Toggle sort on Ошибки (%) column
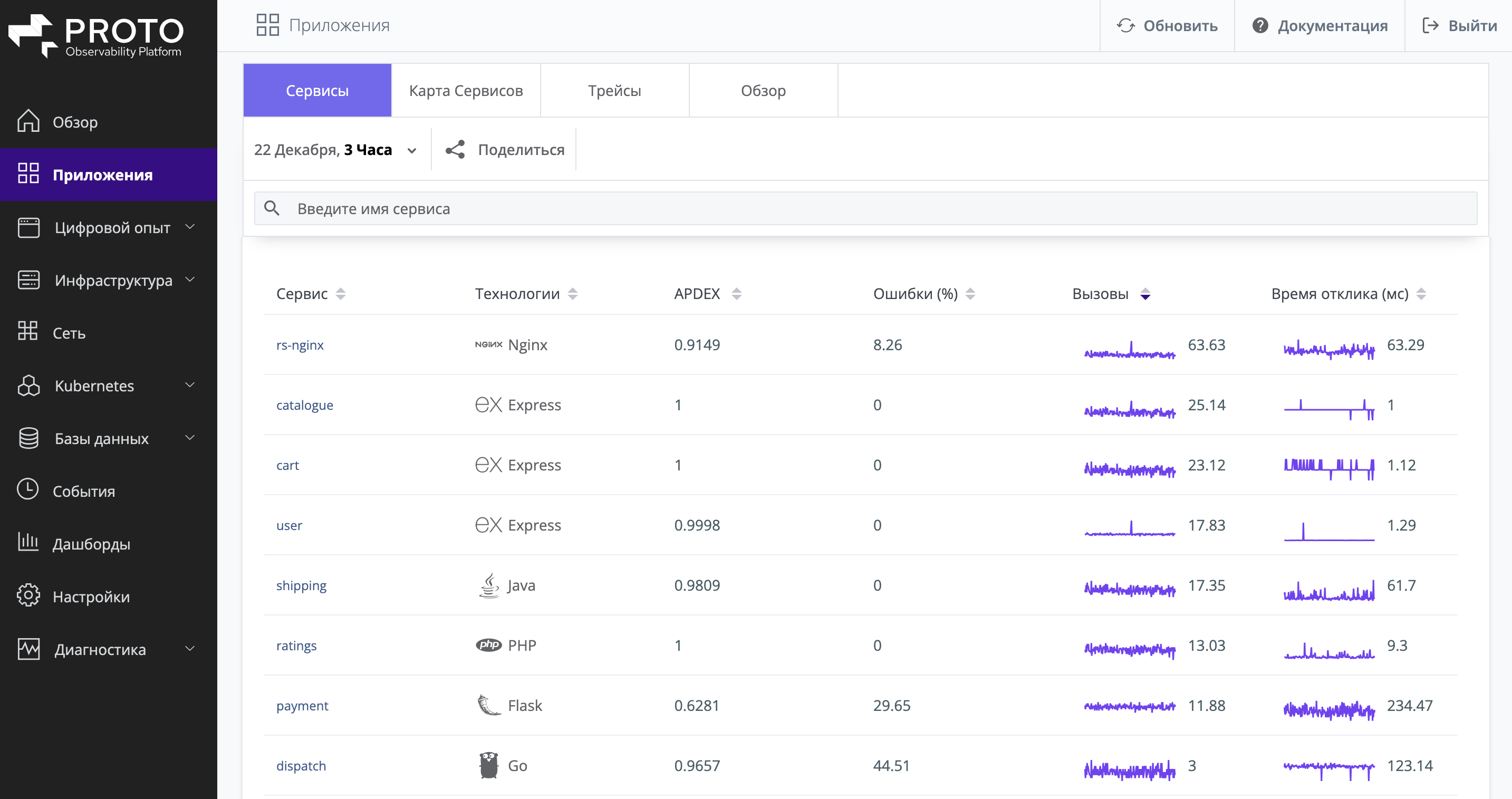Screen dimensions: 1512x799 pyautogui.click(x=970, y=294)
